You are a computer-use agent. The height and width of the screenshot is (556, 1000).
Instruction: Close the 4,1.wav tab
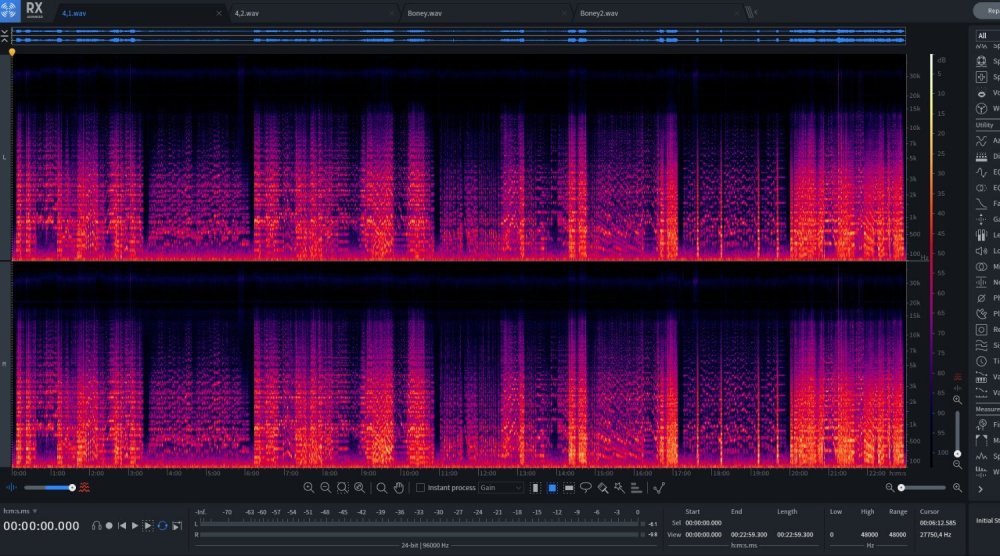219,13
